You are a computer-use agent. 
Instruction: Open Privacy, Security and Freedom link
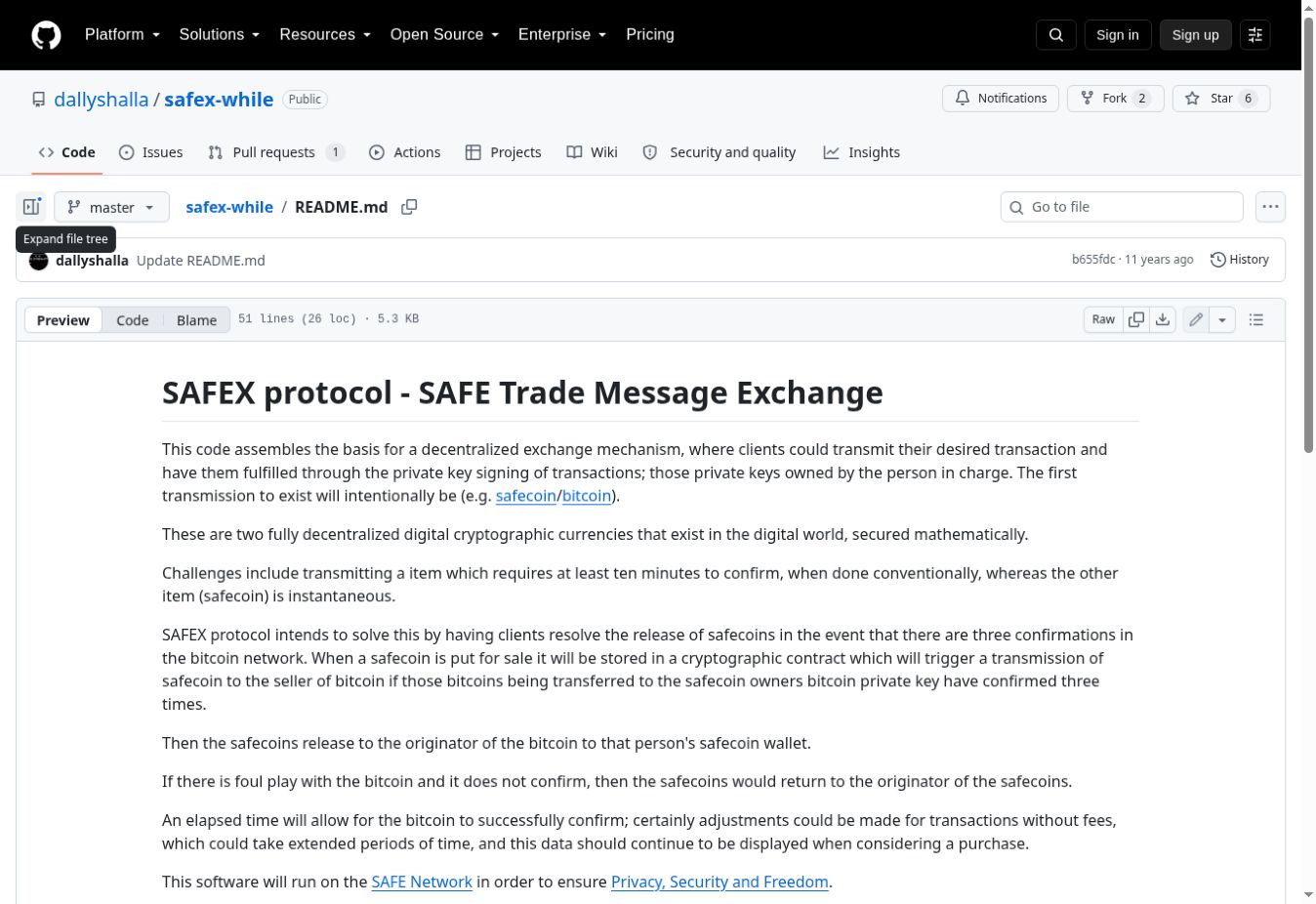point(720,882)
